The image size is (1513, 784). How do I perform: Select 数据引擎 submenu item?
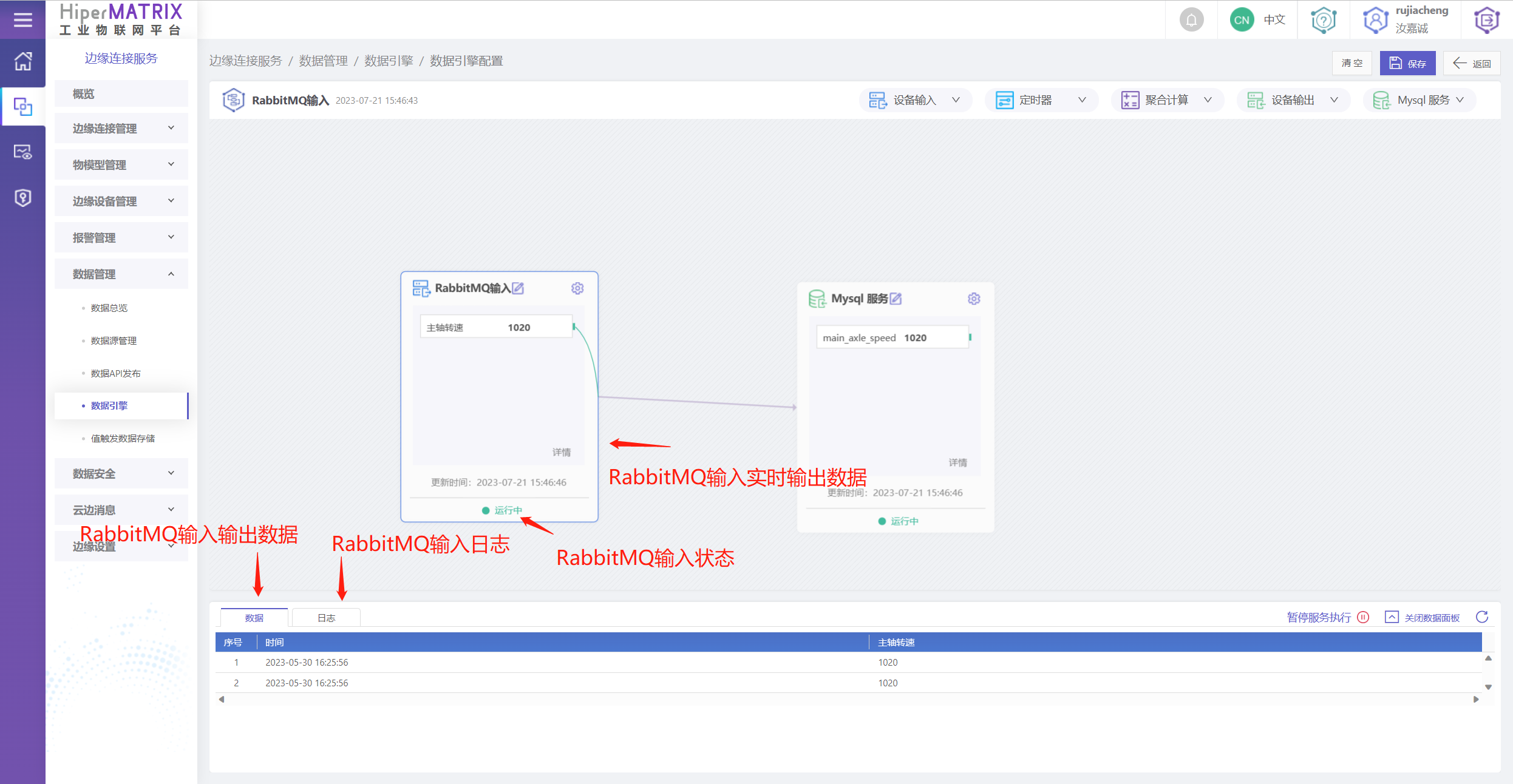[121, 405]
